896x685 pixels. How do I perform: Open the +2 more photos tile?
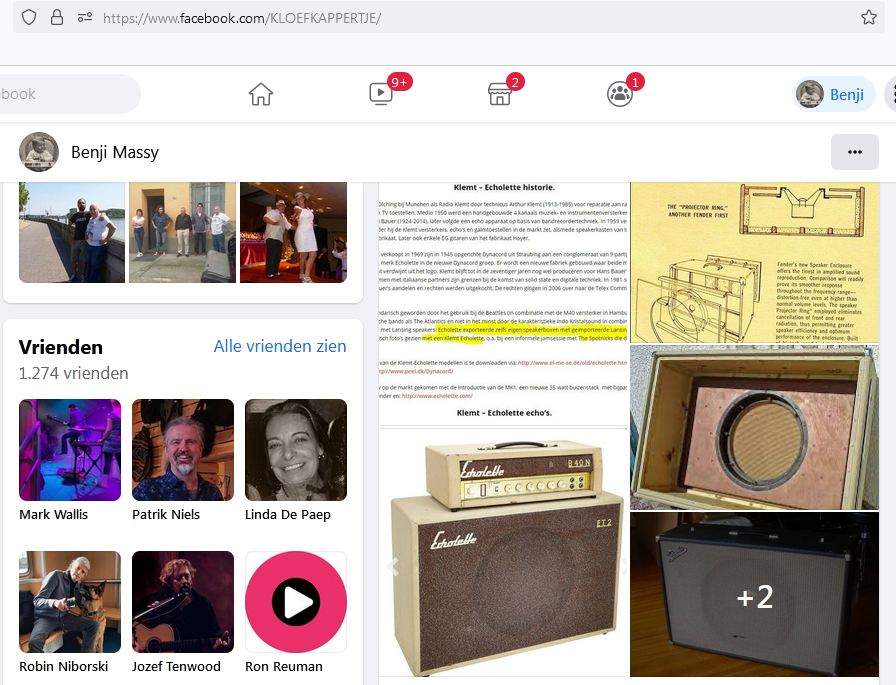coord(754,595)
